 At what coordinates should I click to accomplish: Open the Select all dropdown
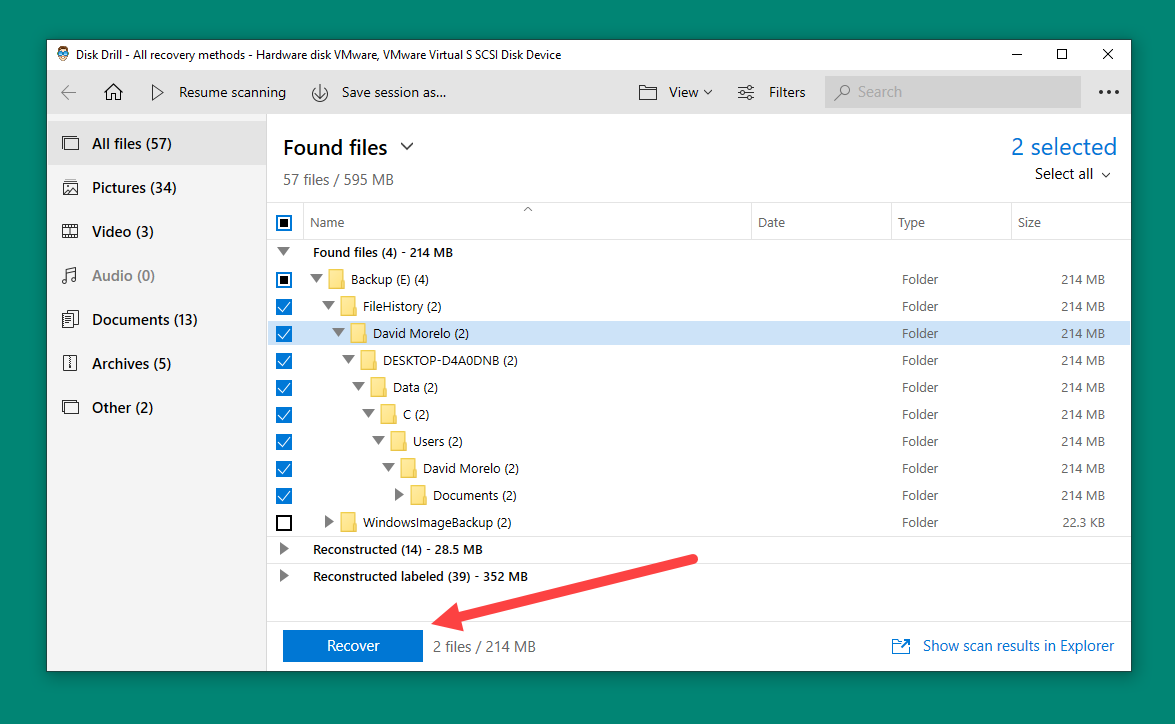coord(1072,174)
